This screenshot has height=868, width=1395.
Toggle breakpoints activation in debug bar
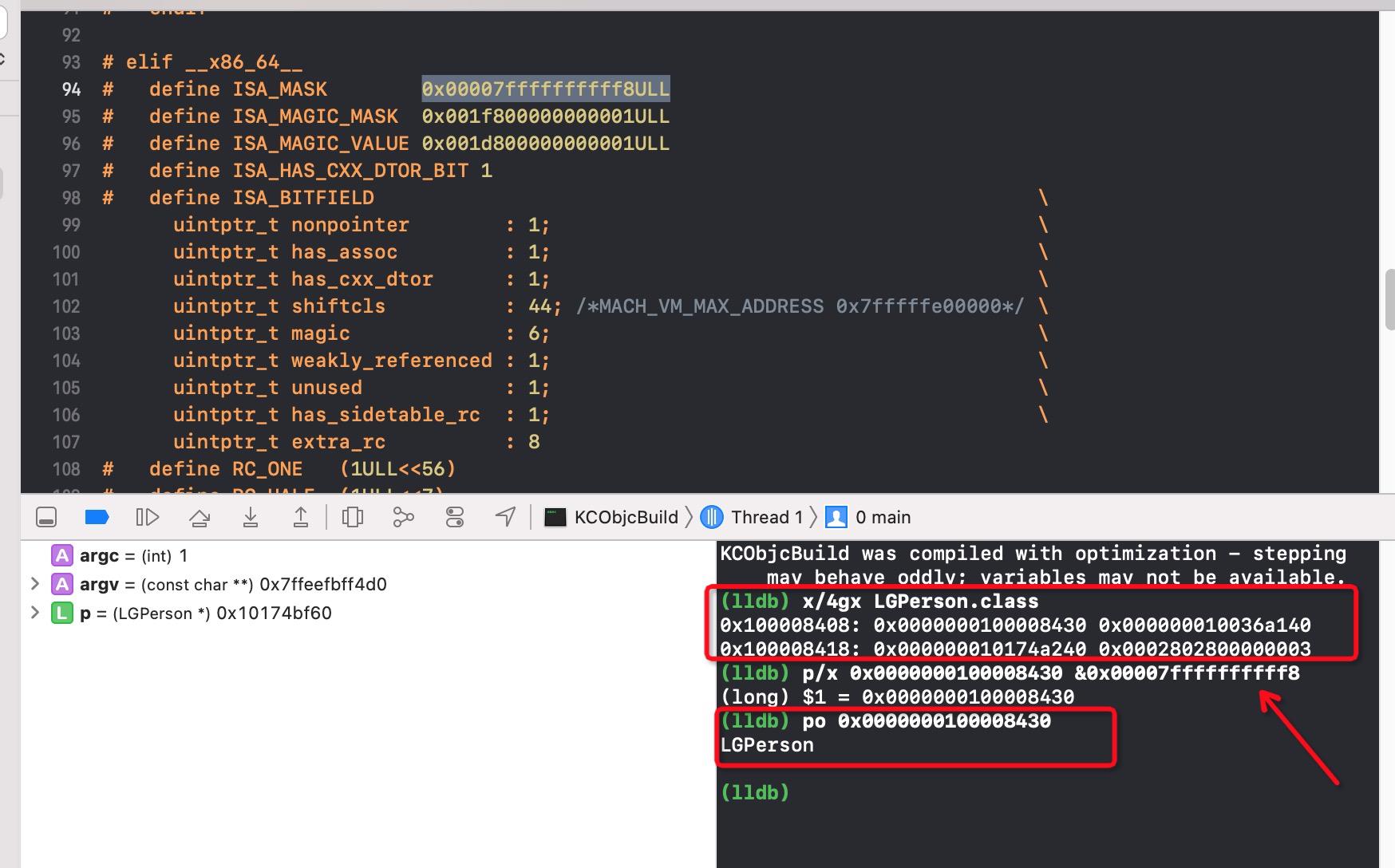click(97, 518)
